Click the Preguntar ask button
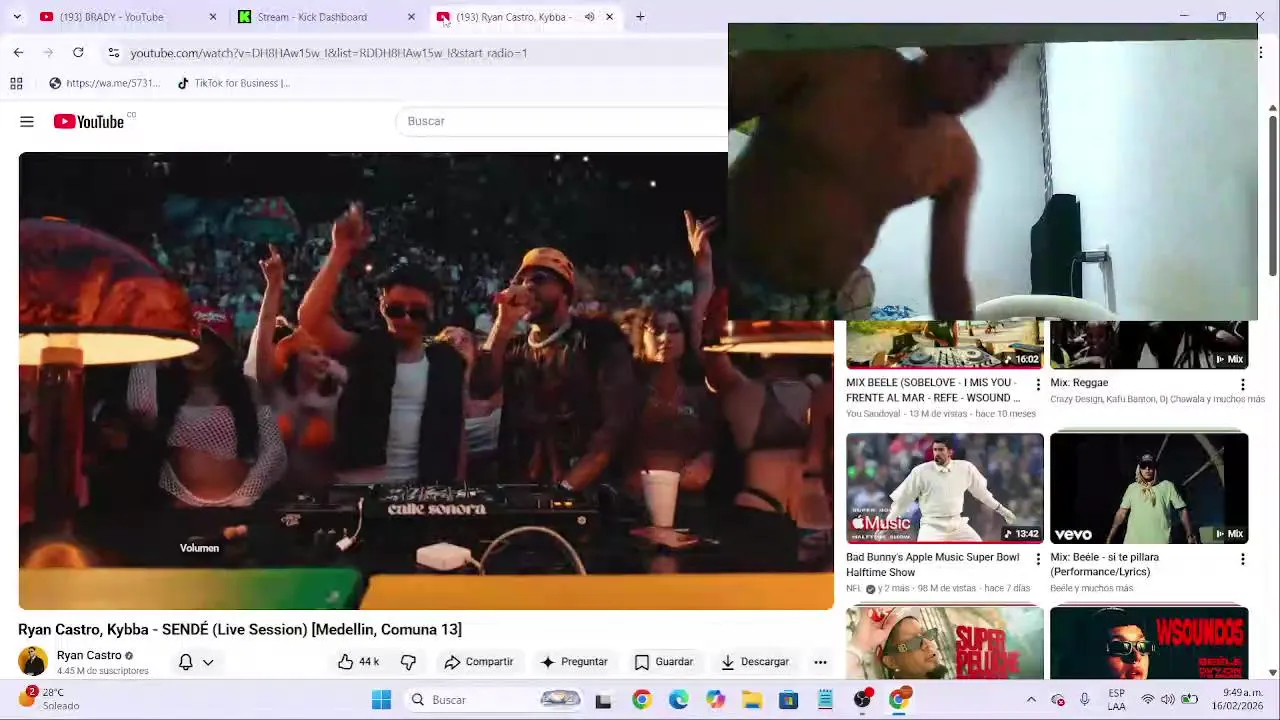The width and height of the screenshot is (1280, 720). point(574,662)
